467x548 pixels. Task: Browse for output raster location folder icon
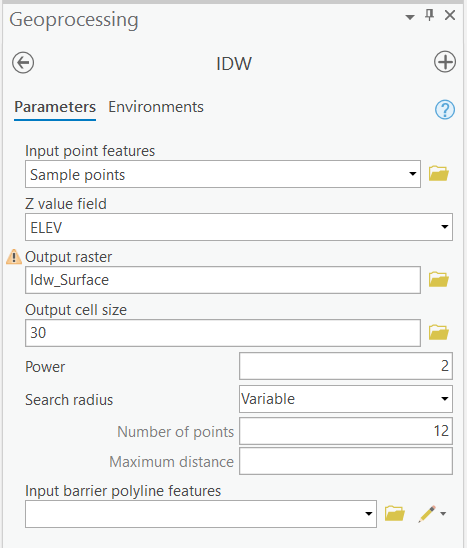(x=439, y=280)
